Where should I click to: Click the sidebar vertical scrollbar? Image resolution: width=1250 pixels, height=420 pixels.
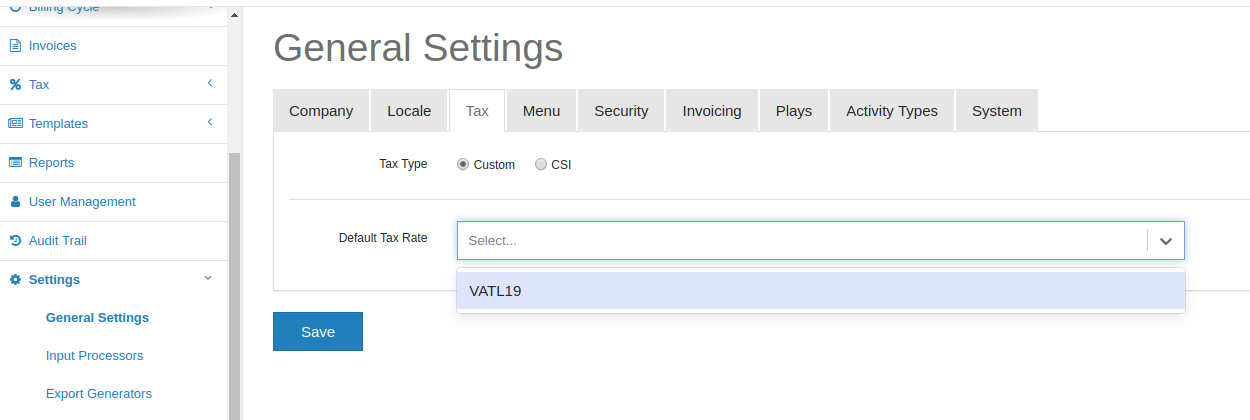coord(234,285)
